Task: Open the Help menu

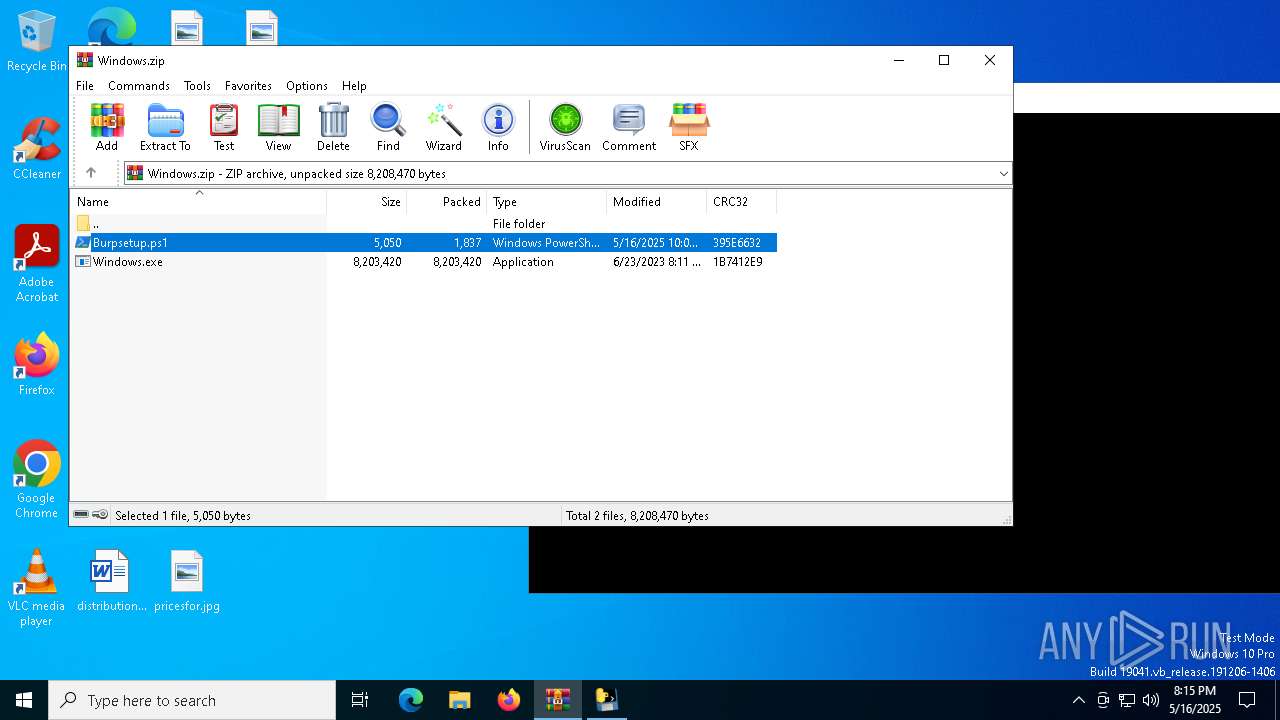Action: (354, 86)
